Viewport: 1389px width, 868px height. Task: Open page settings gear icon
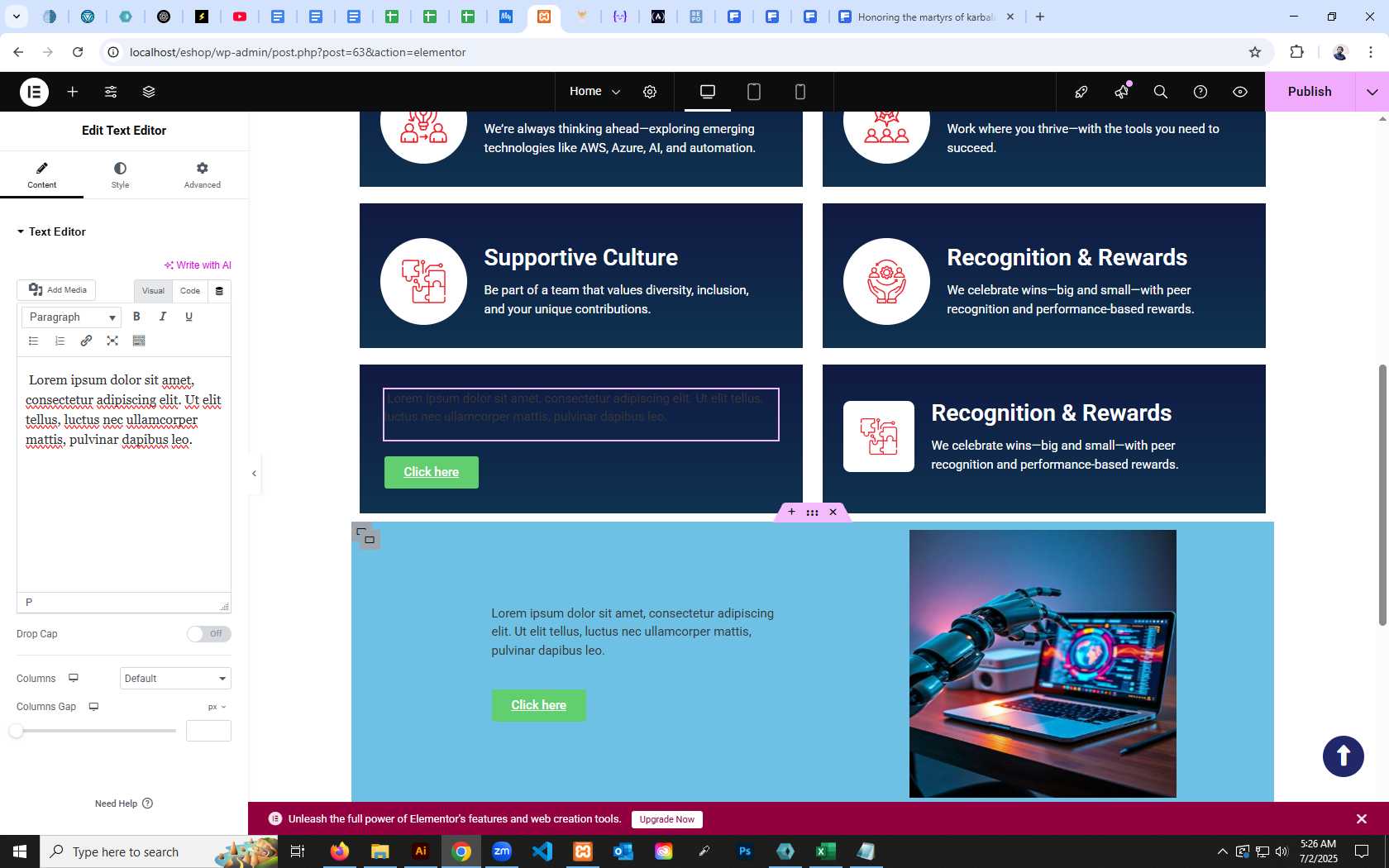click(x=650, y=92)
